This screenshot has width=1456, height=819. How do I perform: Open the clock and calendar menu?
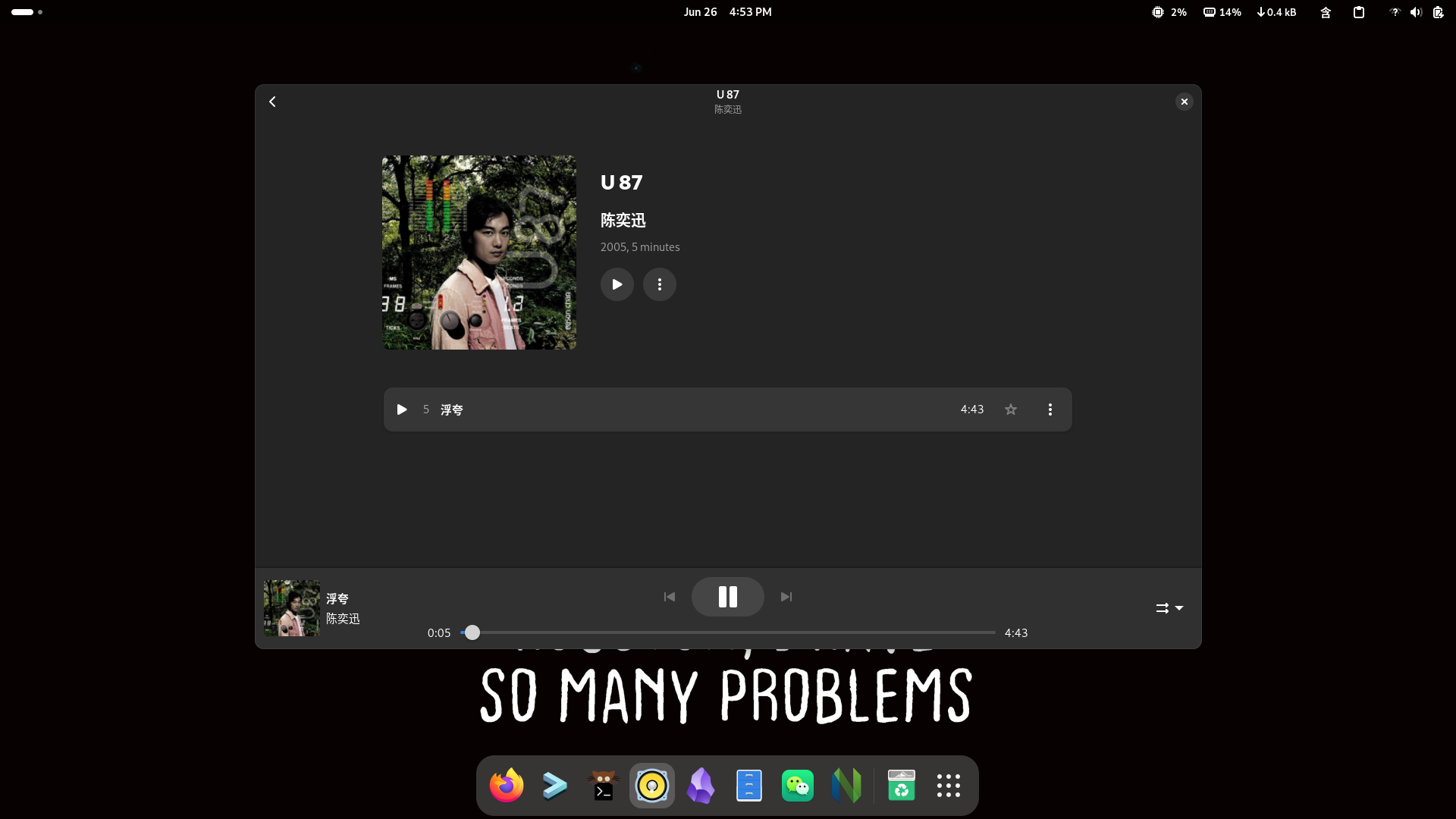(x=728, y=12)
